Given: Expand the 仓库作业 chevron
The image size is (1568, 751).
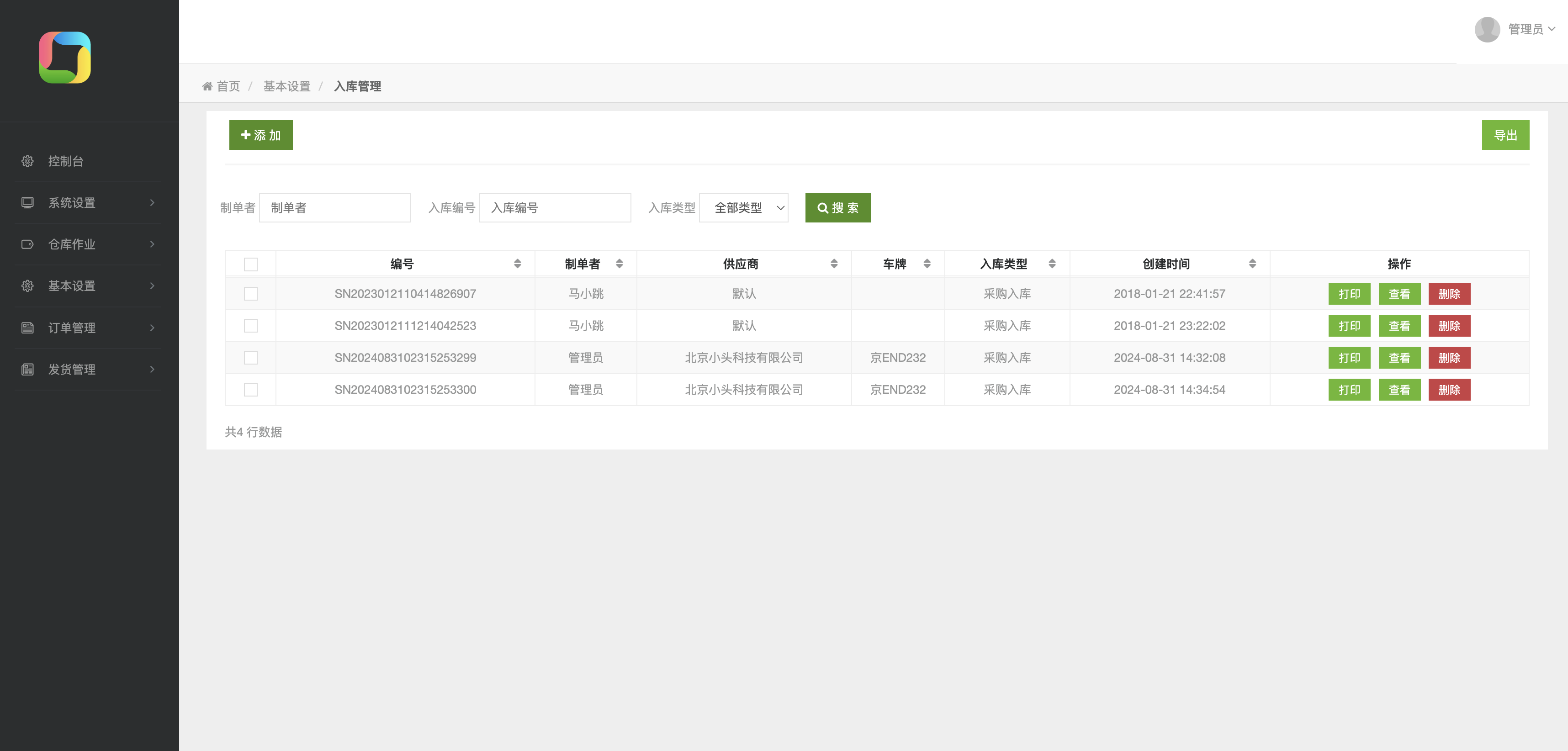Looking at the screenshot, I should (x=152, y=244).
